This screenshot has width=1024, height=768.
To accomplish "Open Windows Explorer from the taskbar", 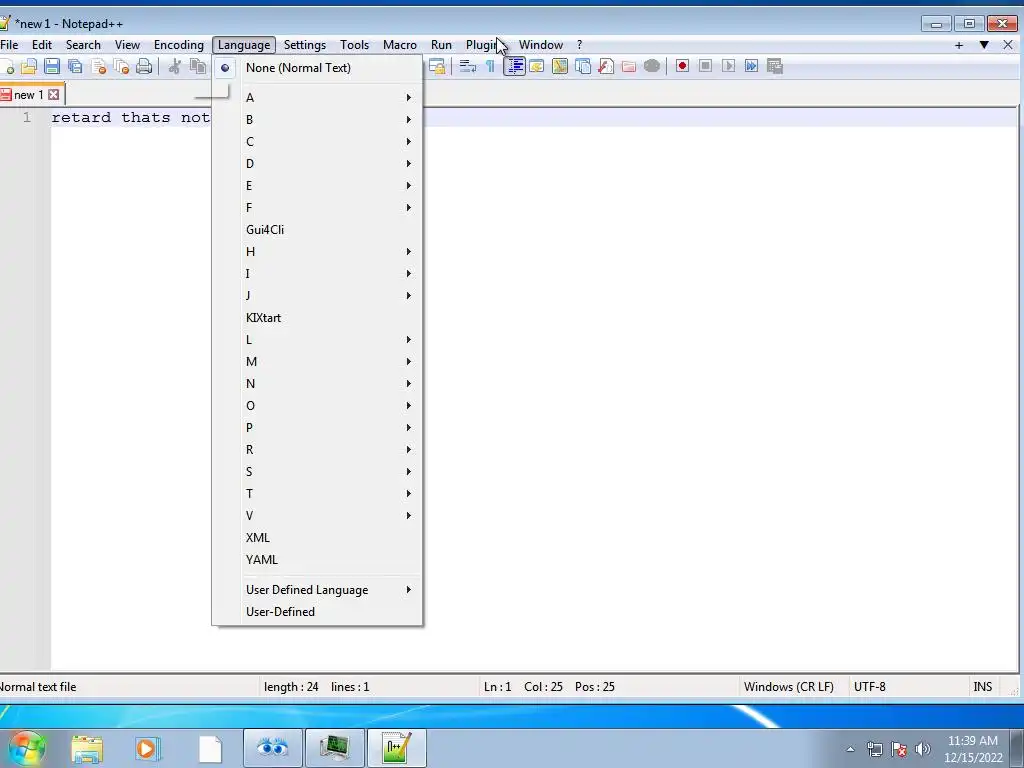I will (87, 748).
